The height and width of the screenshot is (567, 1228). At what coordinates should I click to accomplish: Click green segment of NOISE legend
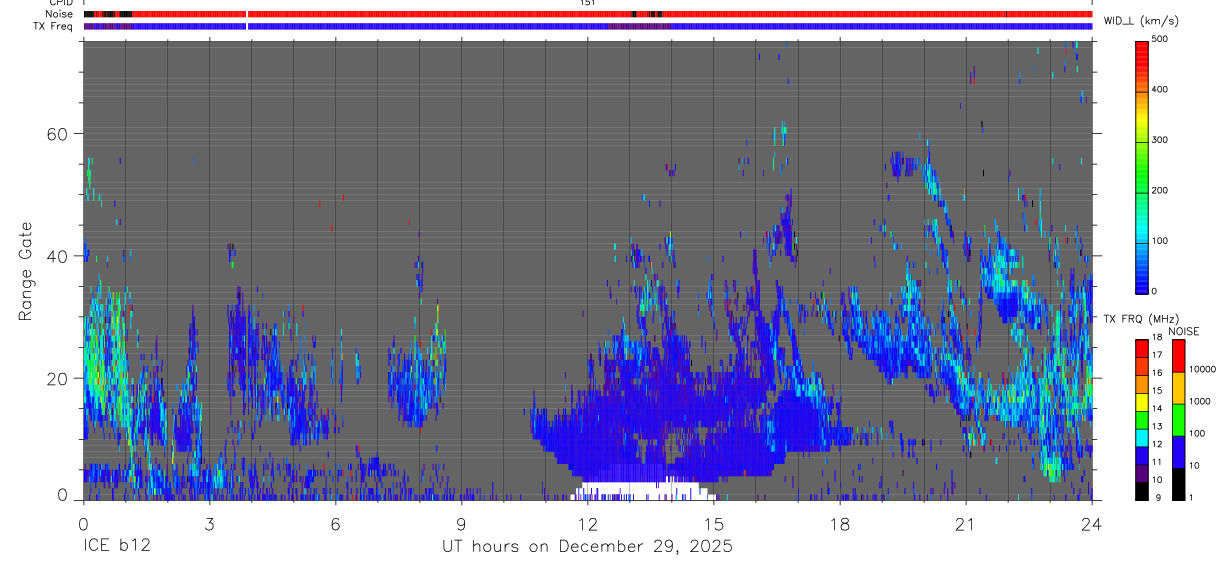pos(1177,420)
